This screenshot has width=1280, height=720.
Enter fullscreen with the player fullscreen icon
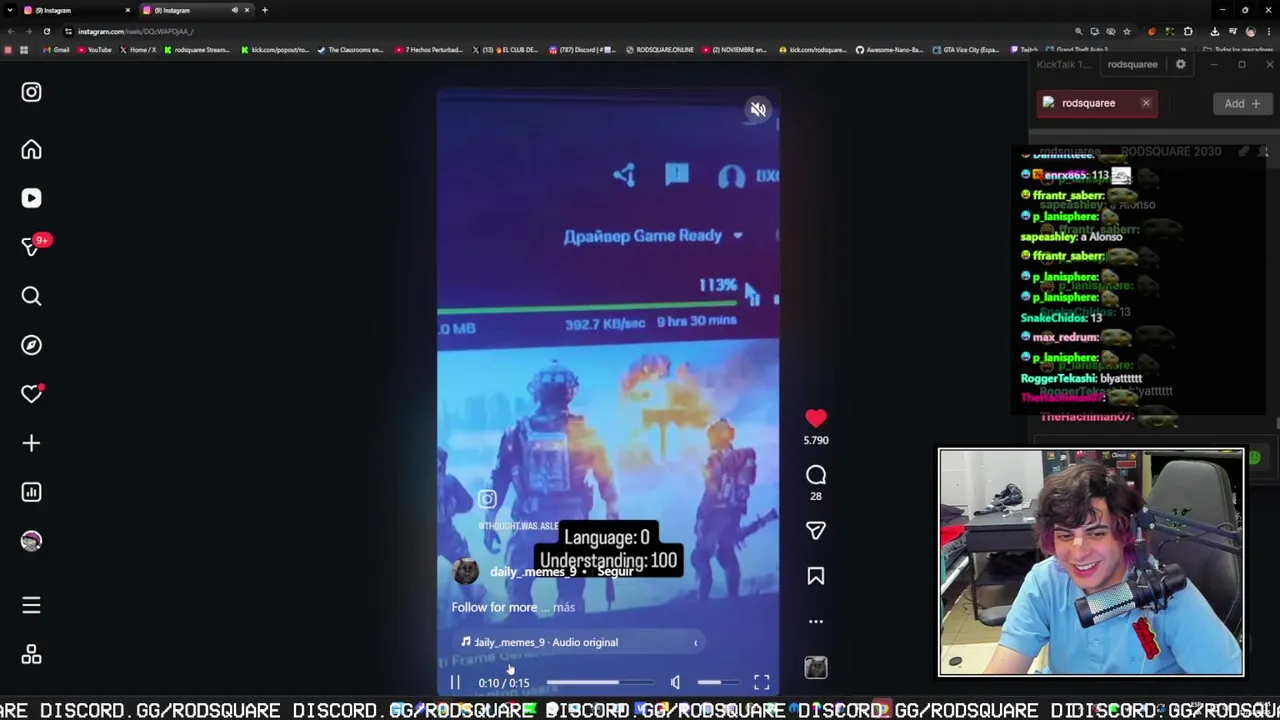[762, 683]
